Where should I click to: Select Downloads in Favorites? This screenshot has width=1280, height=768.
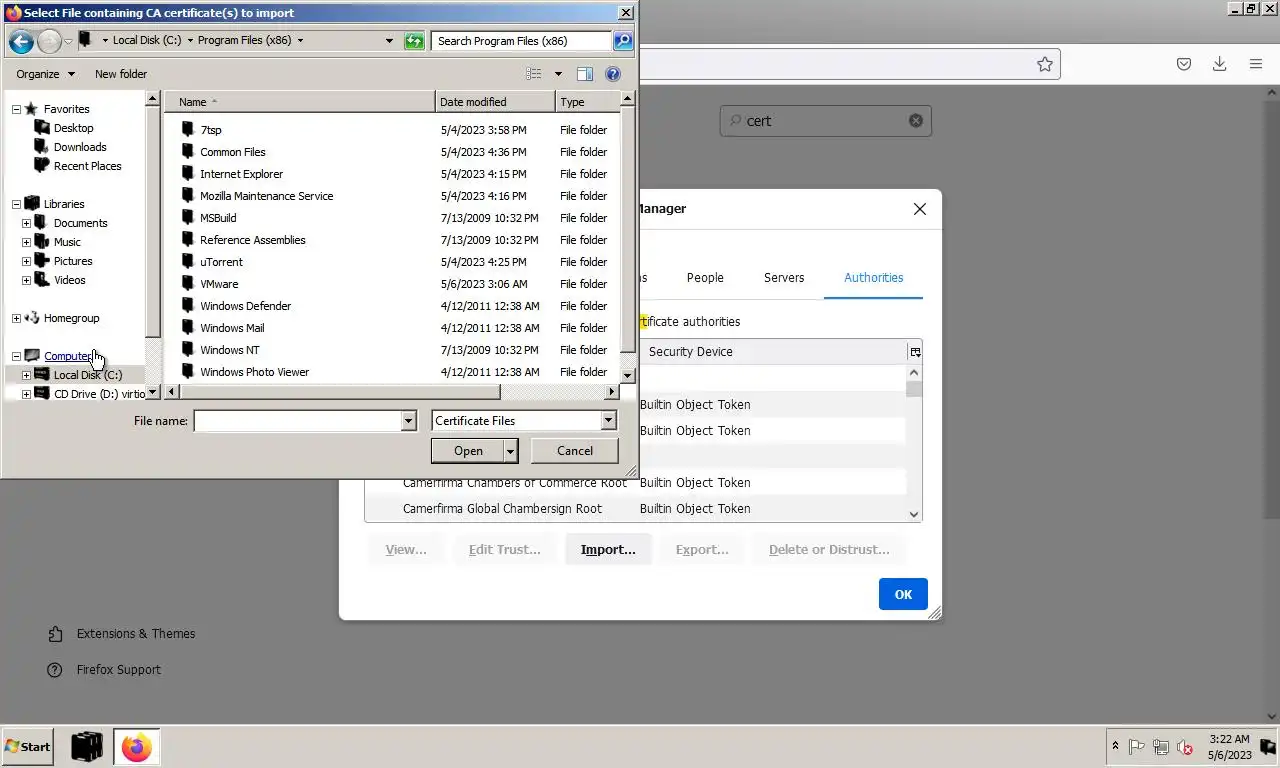[80, 147]
